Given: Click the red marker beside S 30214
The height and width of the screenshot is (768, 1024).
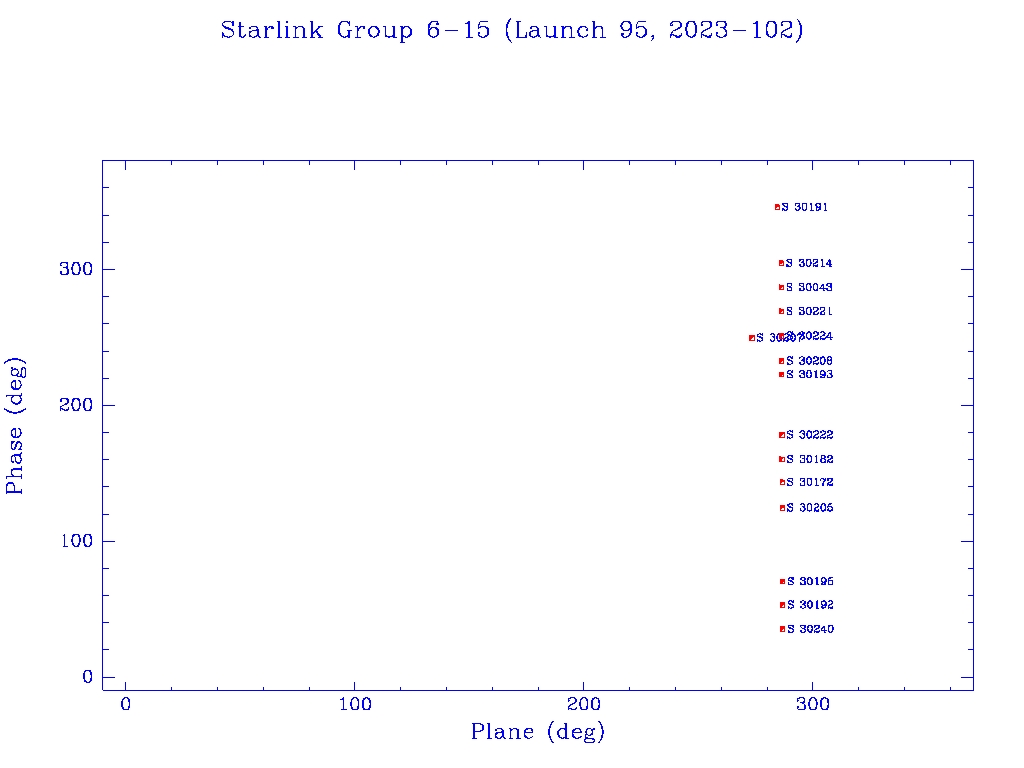Looking at the screenshot, I should tap(781, 263).
